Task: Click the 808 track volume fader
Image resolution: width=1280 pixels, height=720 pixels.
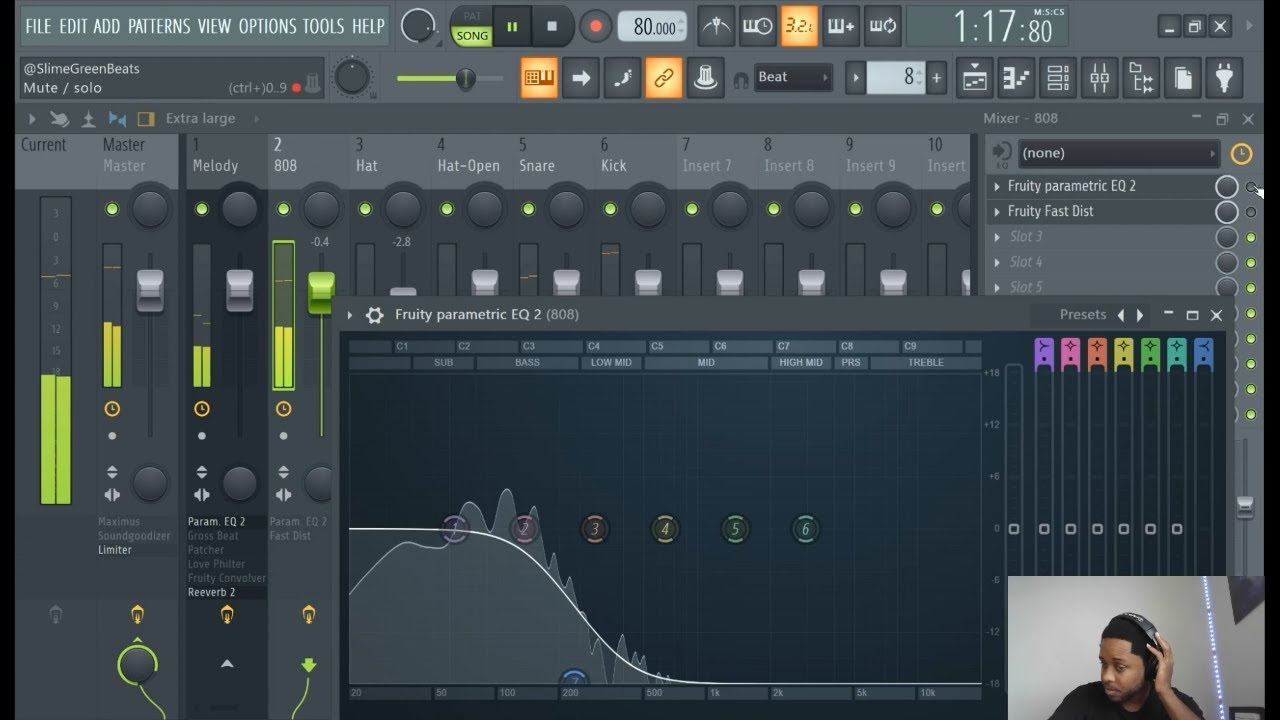Action: pyautogui.click(x=321, y=293)
